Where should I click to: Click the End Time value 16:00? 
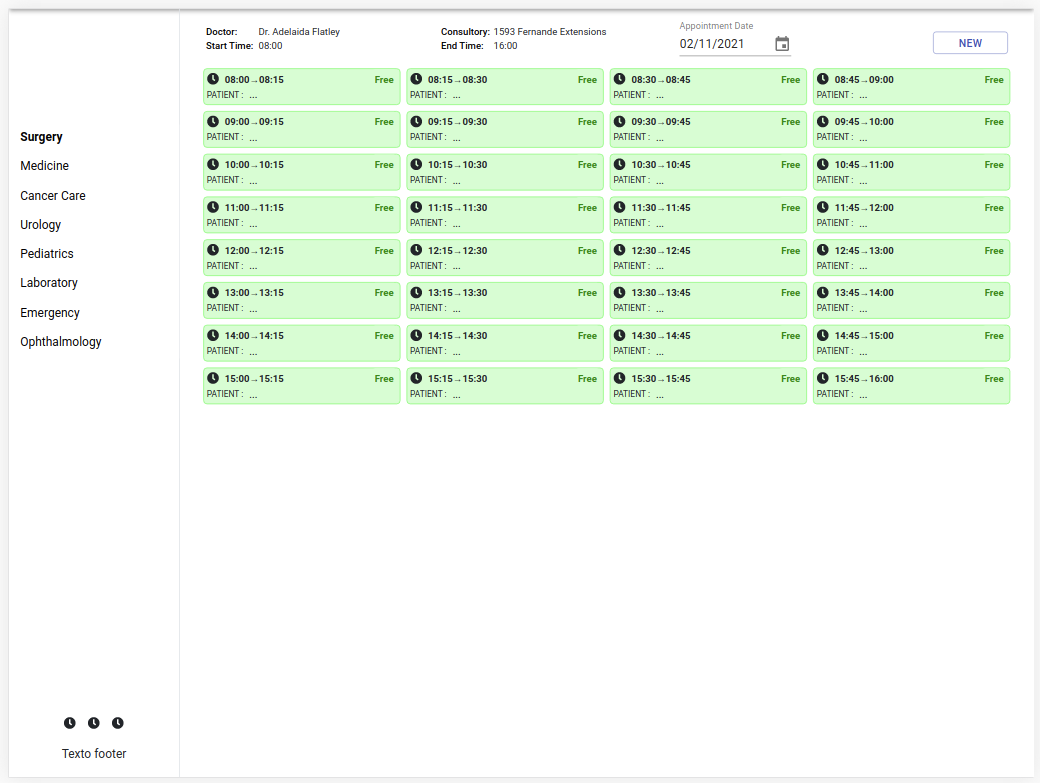pyautogui.click(x=505, y=46)
